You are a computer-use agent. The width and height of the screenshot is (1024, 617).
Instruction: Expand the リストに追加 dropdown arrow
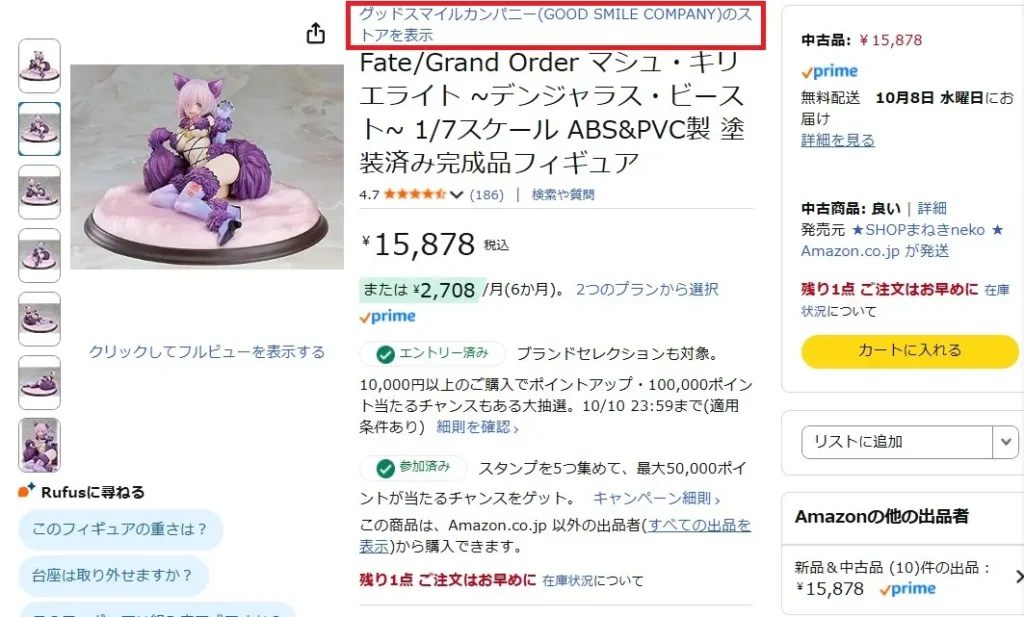pos(1006,442)
